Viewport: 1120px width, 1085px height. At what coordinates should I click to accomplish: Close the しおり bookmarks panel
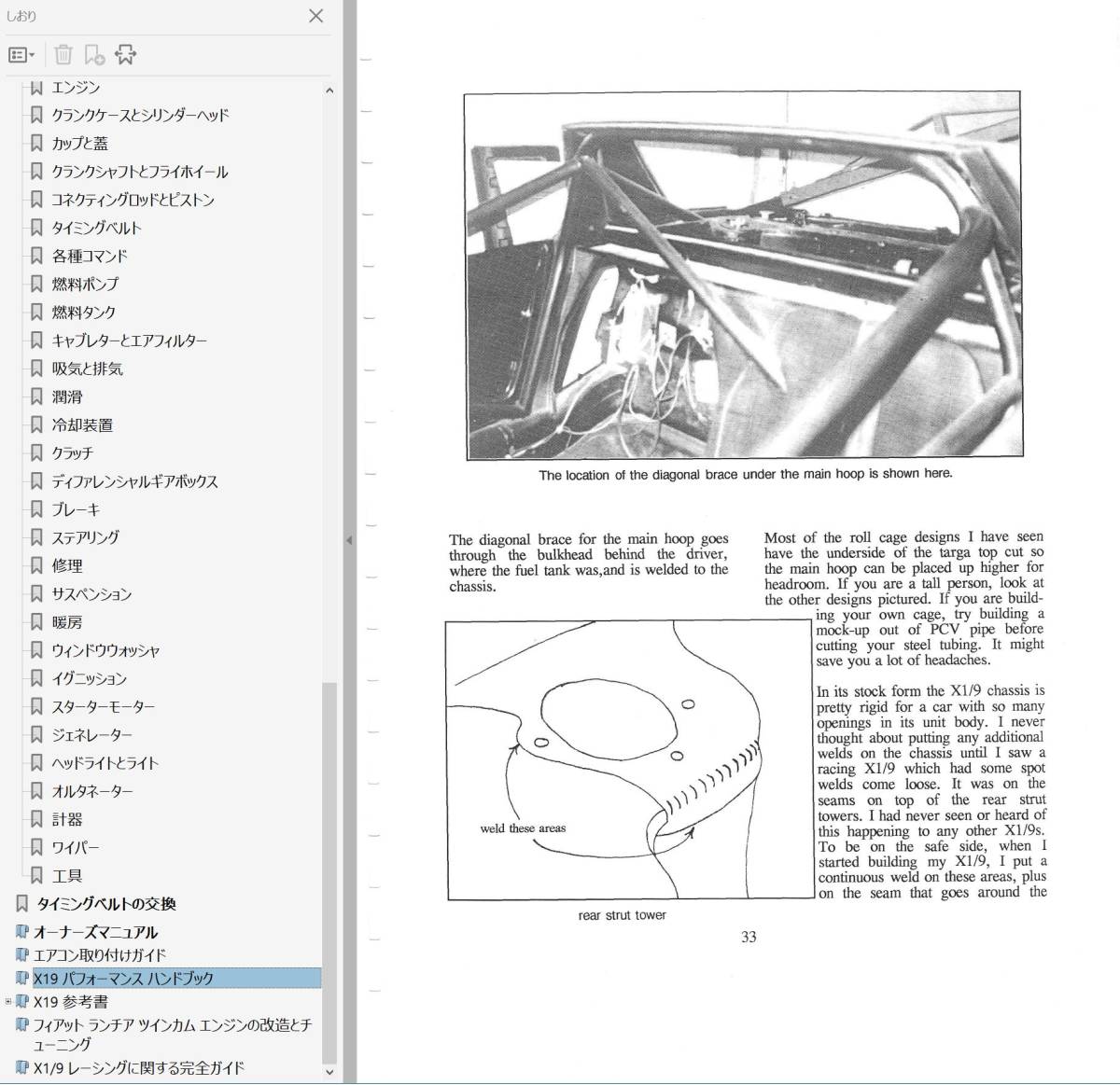[315, 16]
